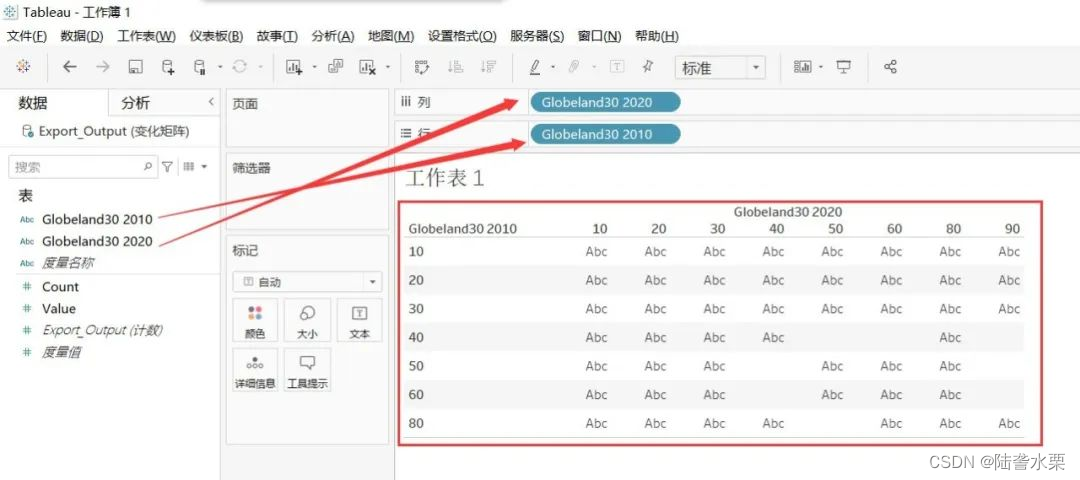Screen dimensions: 1080x480
Task: Open the 数据(D) menu
Action: pyautogui.click(x=82, y=36)
